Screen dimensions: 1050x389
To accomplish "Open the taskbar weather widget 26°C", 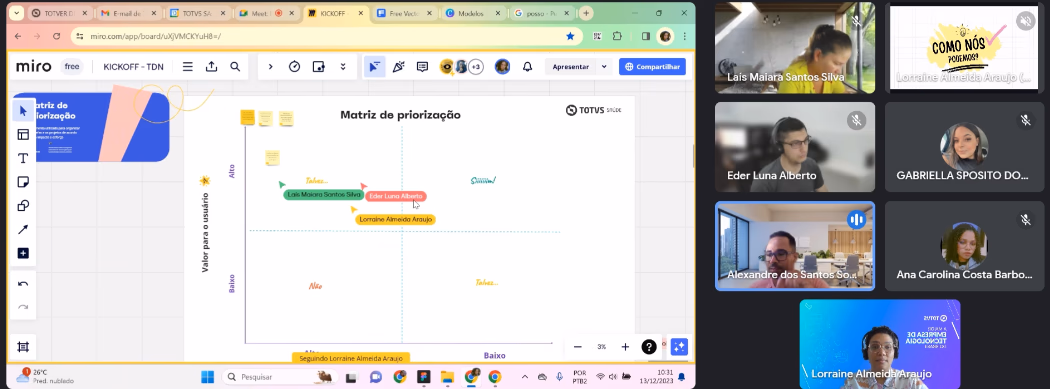I will coord(45,376).
